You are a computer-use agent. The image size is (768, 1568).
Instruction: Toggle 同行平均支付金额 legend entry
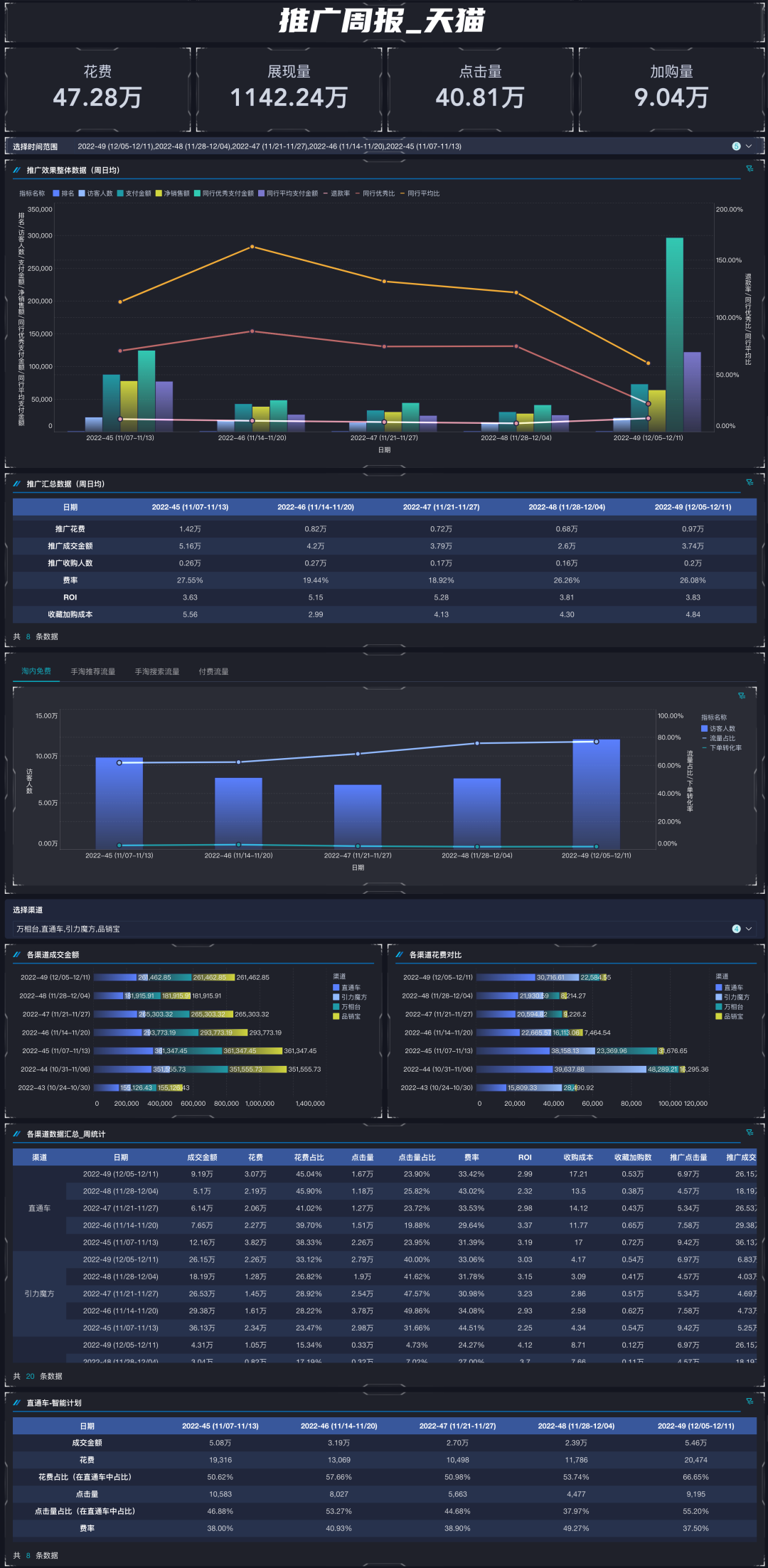(x=288, y=193)
